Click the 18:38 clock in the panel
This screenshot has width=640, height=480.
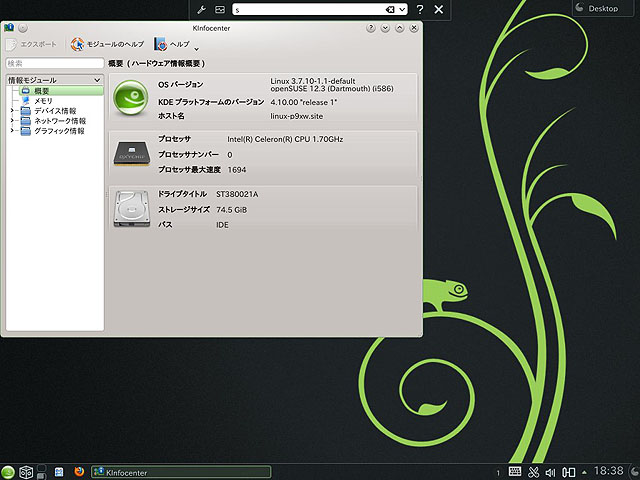tap(608, 471)
